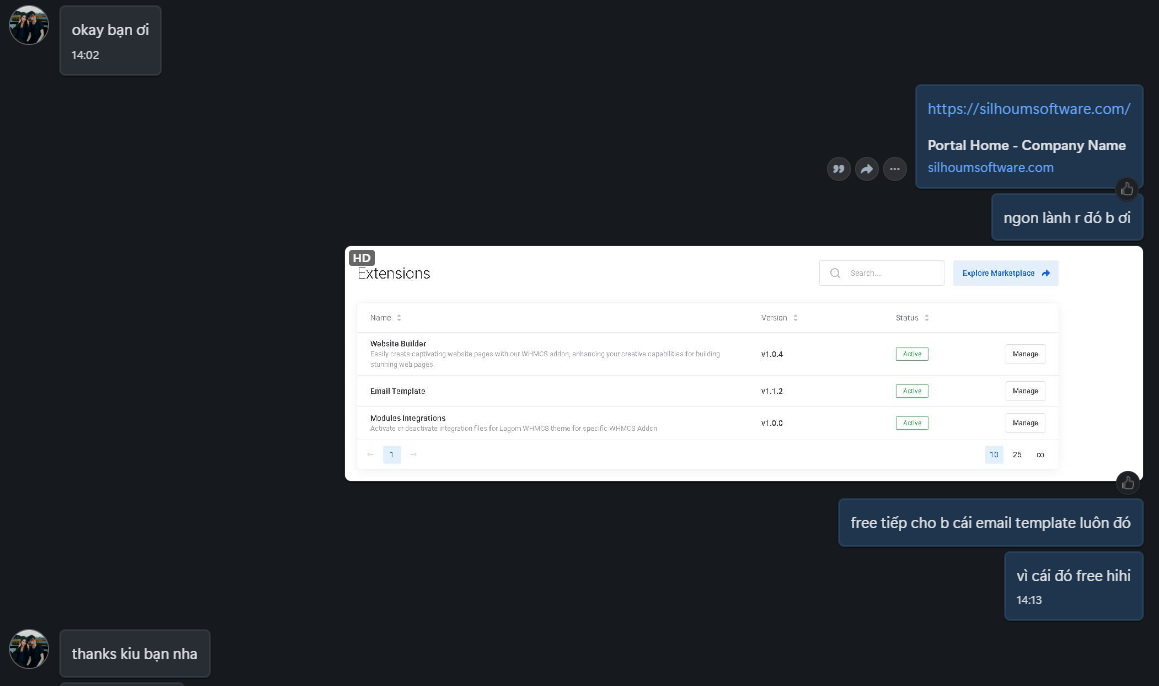Screen dimensions: 1159x686
Task: Click the silhoumsoftware.com domain under preview title
Action: 990,168
